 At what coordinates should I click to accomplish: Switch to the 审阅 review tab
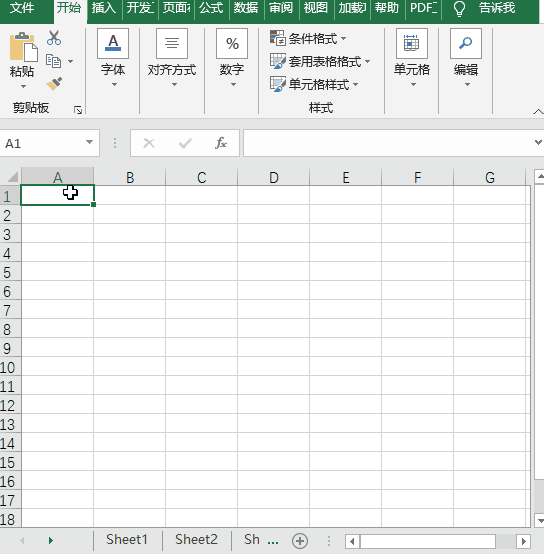[x=281, y=8]
